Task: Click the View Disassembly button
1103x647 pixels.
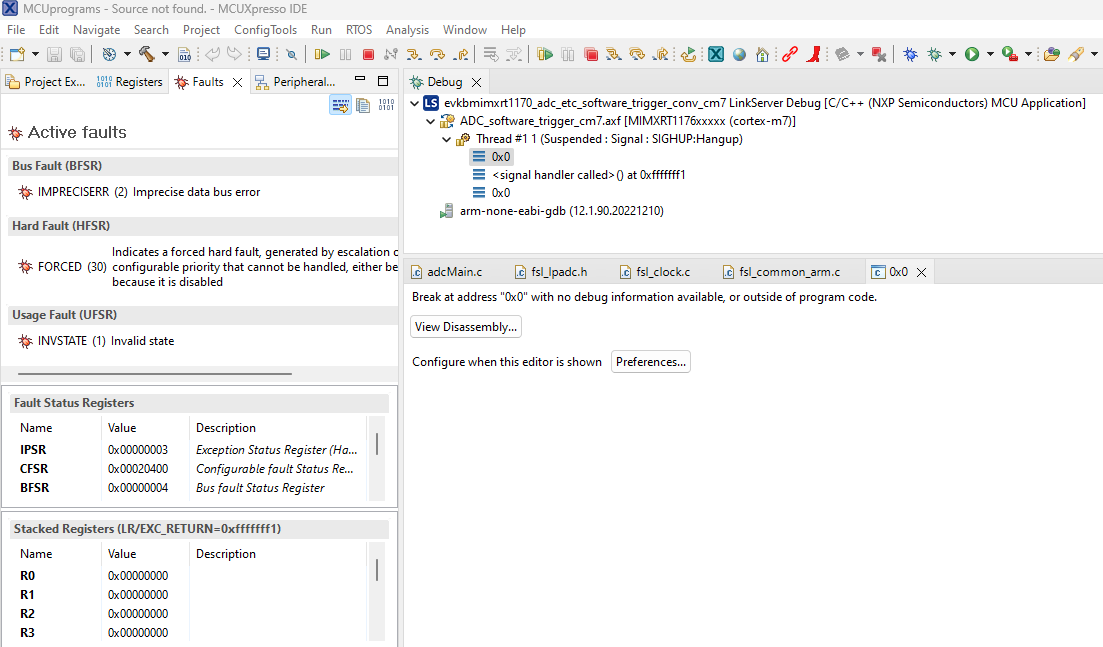Action: pos(465,326)
